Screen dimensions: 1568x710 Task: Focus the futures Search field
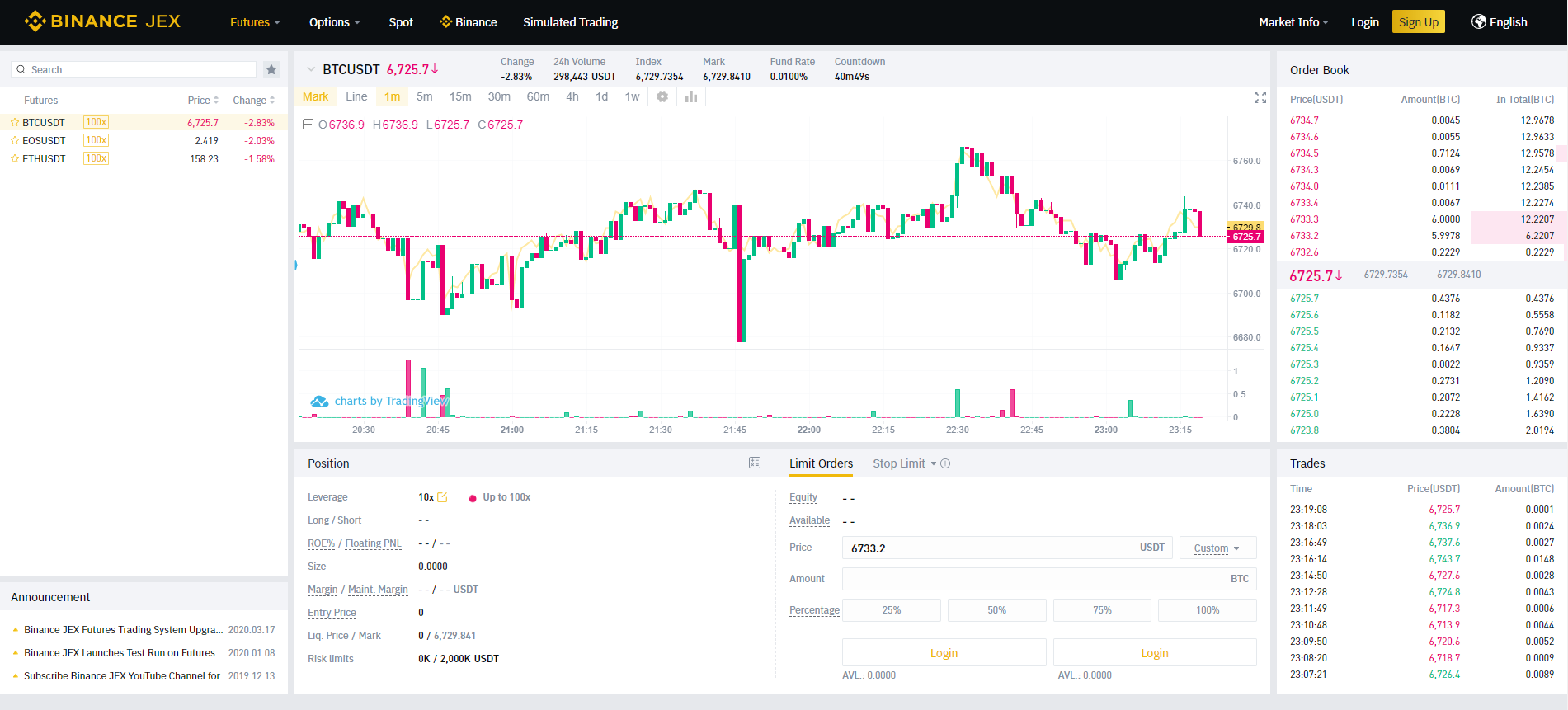[134, 70]
